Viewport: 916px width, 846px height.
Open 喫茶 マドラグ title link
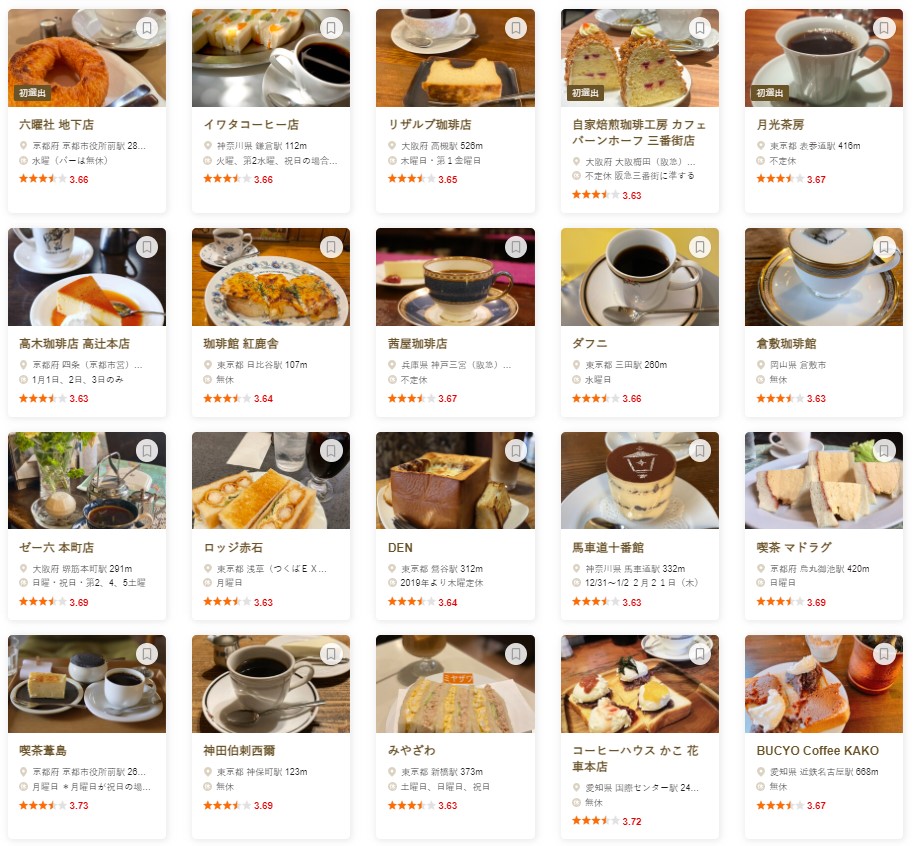pos(794,547)
